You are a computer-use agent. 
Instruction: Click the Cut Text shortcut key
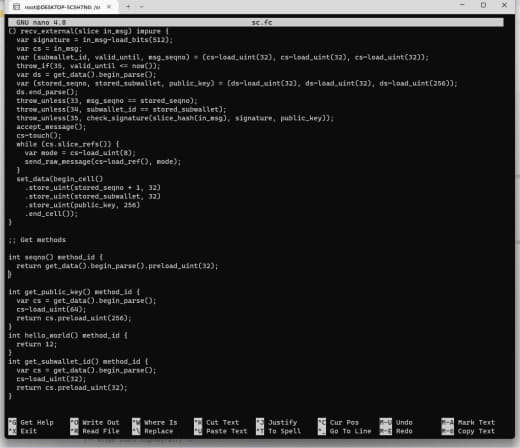[x=198, y=422]
